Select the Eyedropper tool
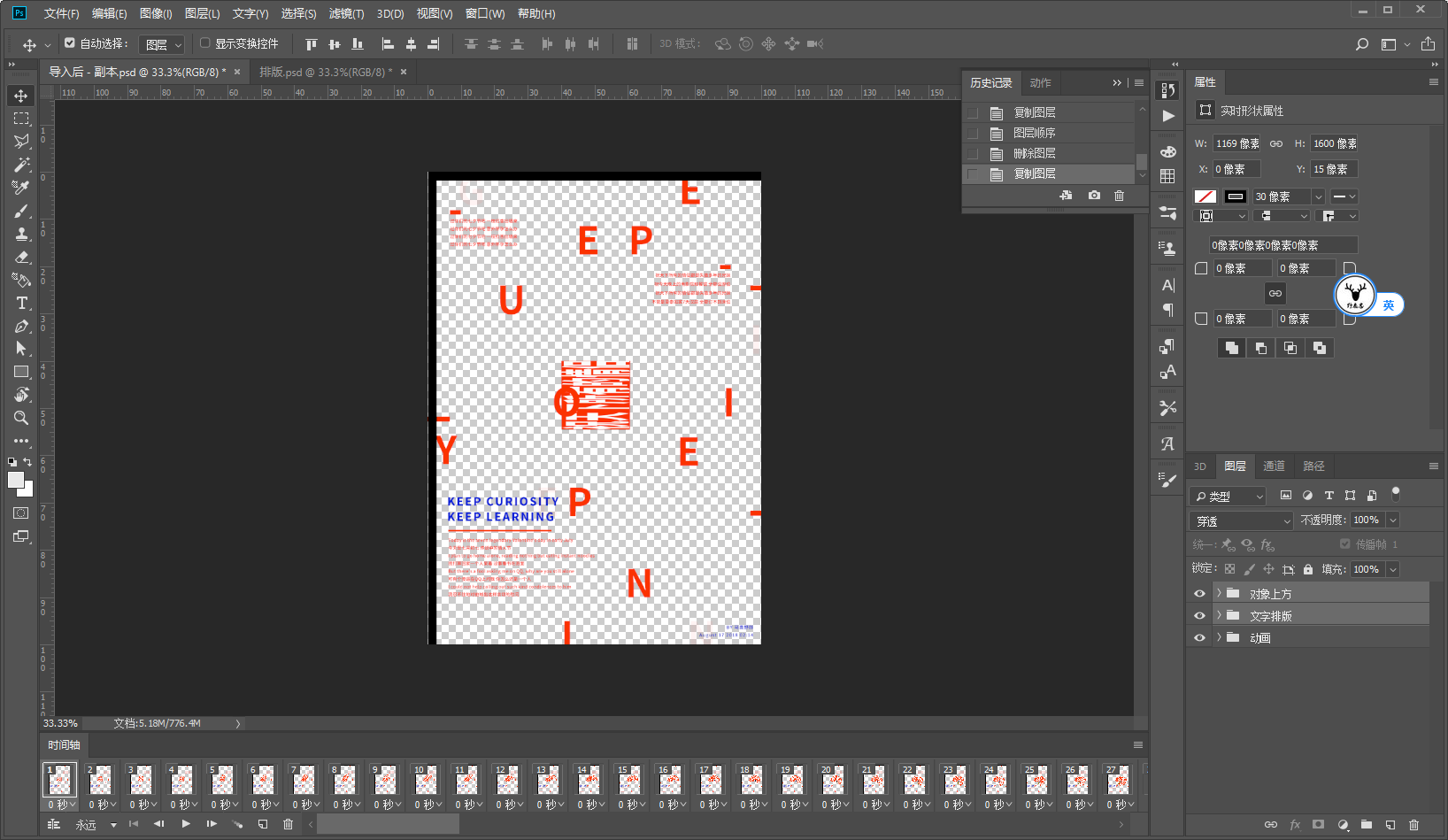This screenshot has width=1448, height=840. (x=21, y=188)
